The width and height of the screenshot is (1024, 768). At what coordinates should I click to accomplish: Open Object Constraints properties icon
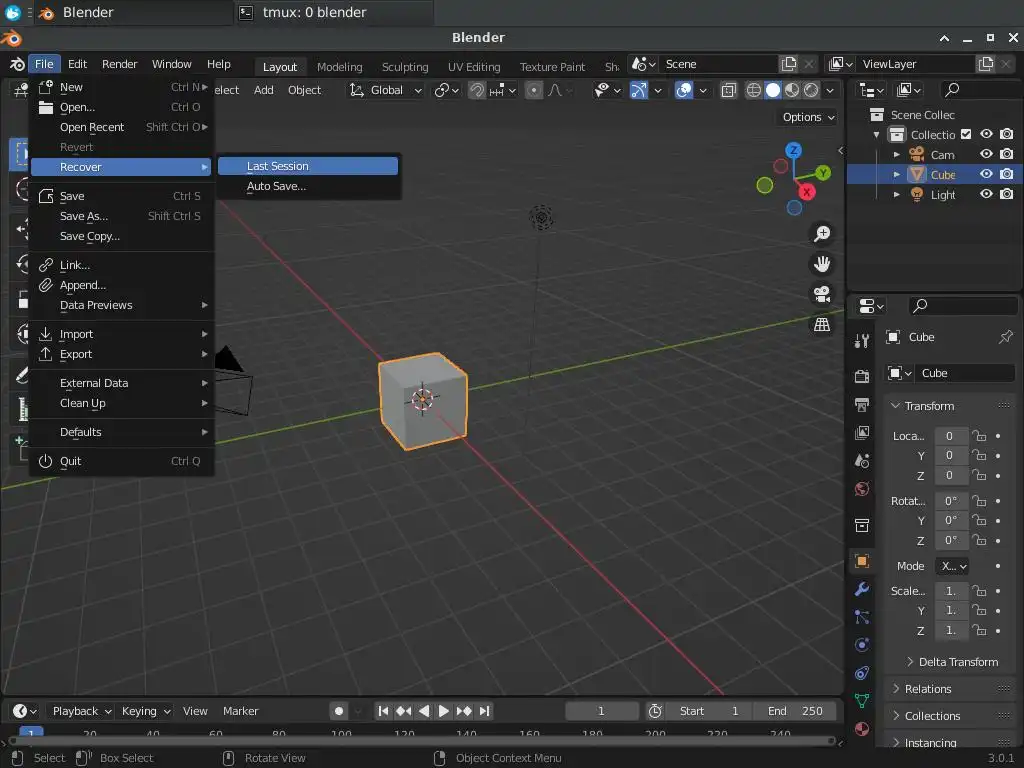(x=862, y=673)
